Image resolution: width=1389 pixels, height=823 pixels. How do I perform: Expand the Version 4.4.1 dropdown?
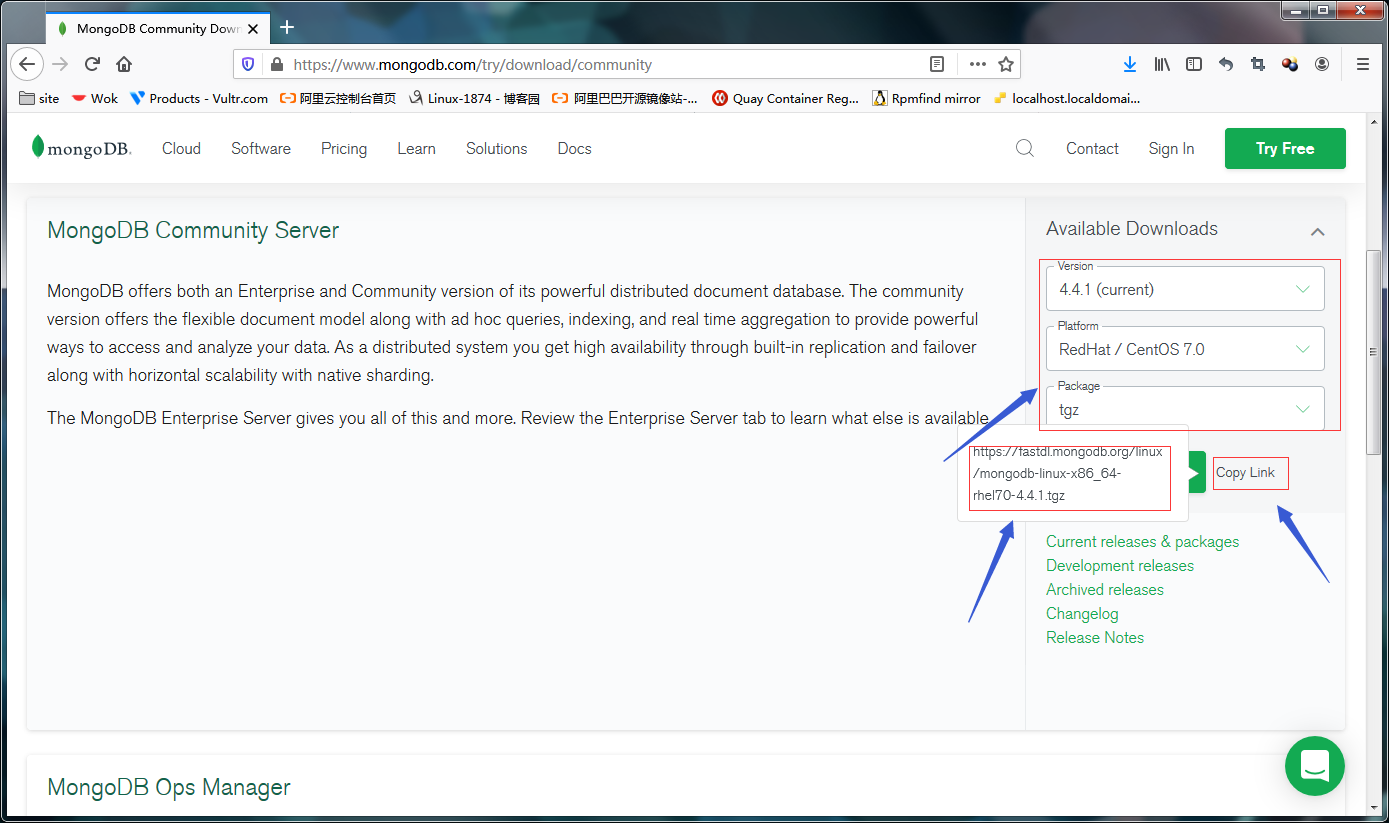coord(1185,289)
